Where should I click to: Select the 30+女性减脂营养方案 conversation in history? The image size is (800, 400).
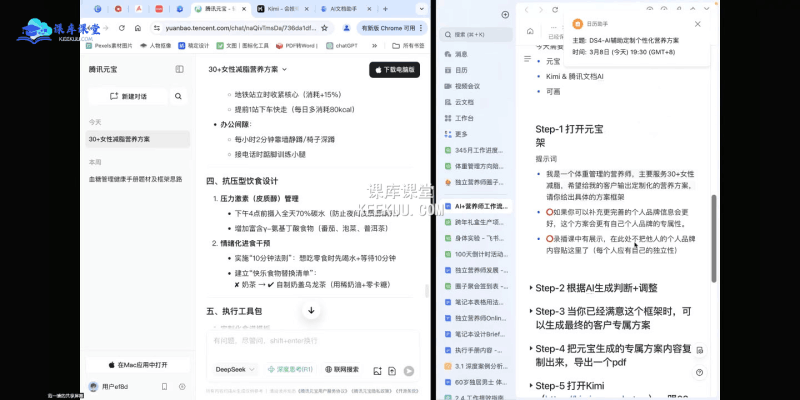[137, 139]
